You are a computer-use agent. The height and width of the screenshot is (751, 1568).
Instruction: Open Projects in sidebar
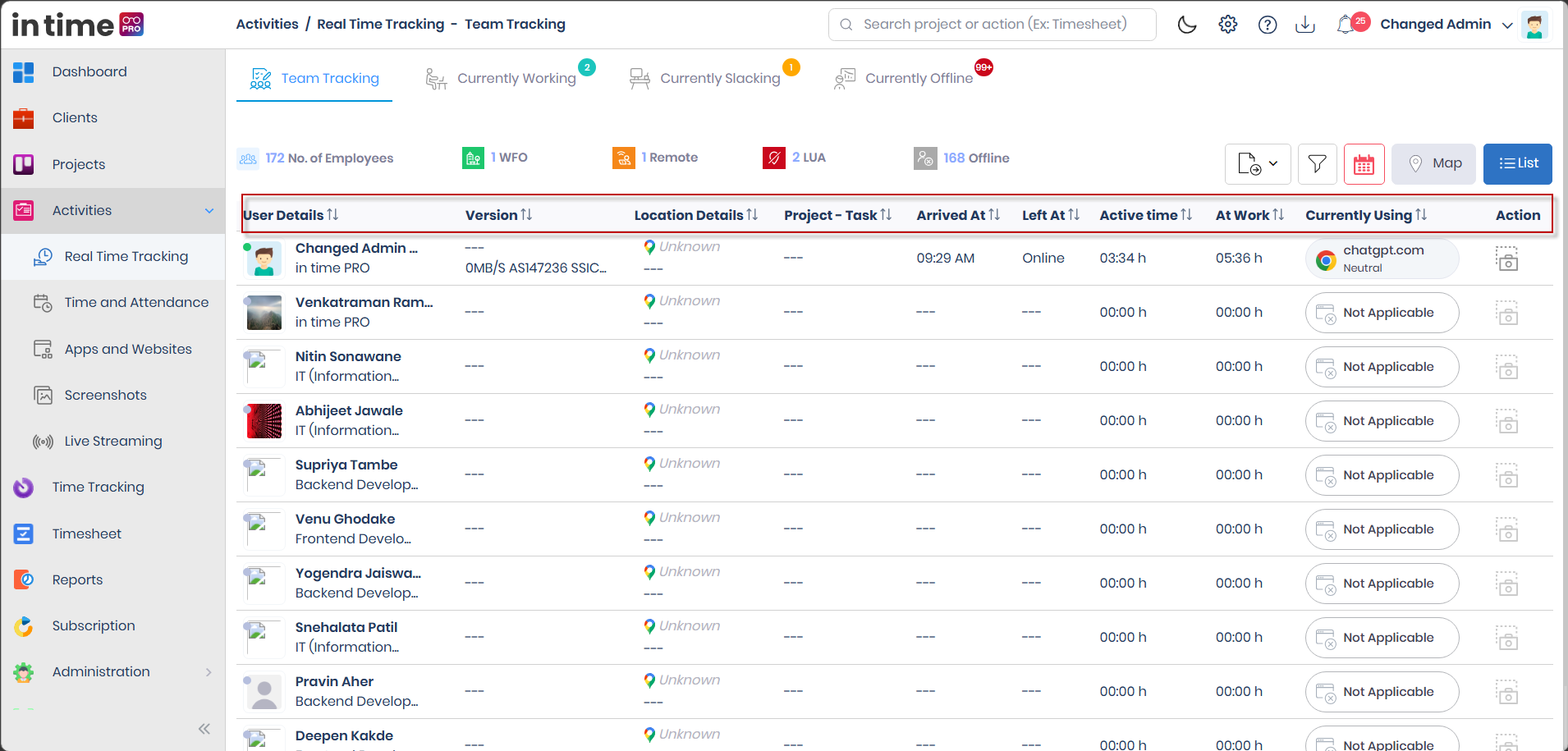[79, 164]
